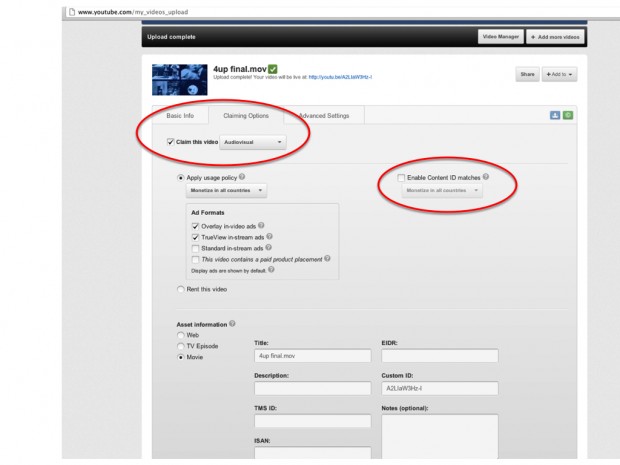
Task: Choose Movie asset type
Action: click(x=181, y=357)
